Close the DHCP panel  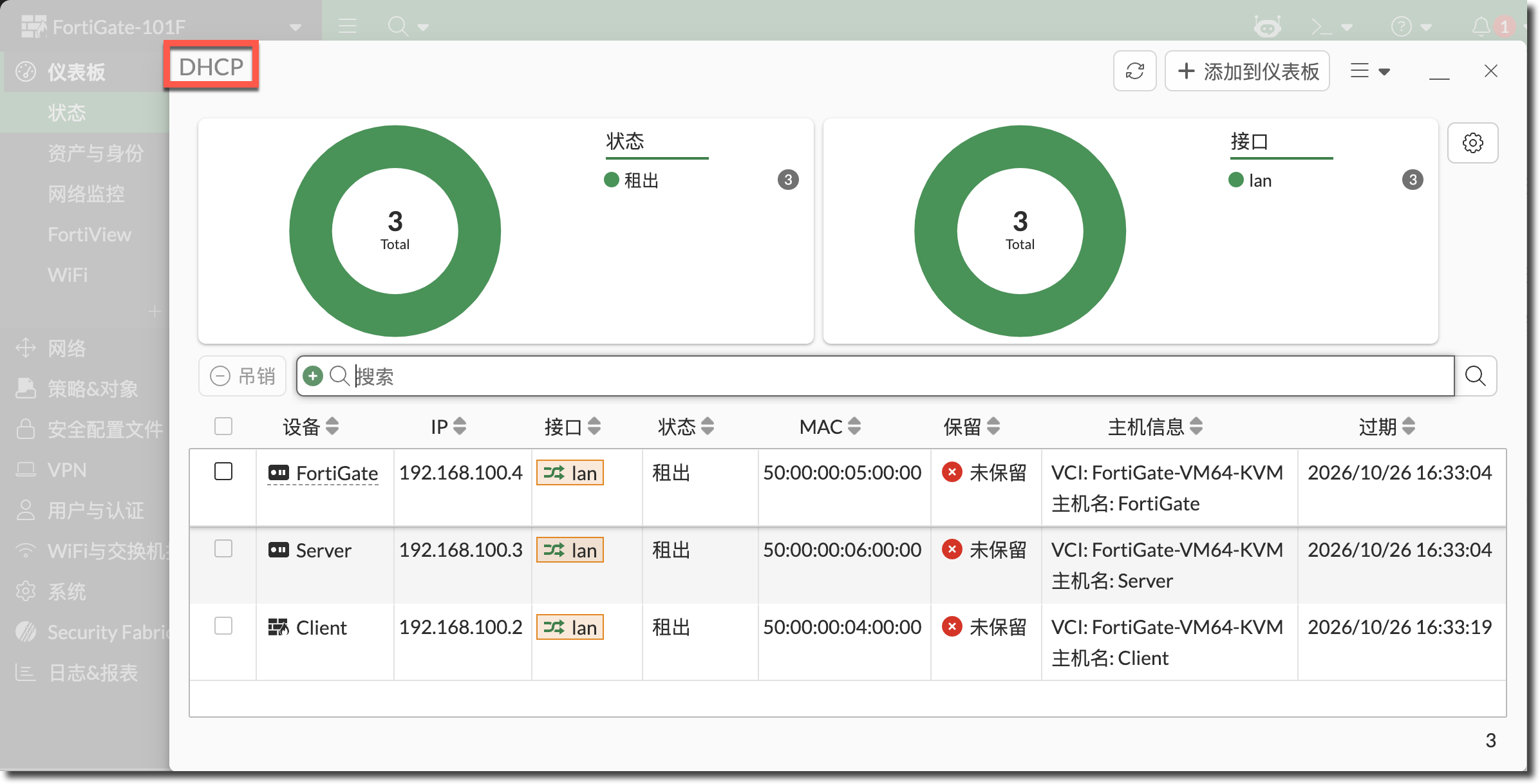coord(1491,71)
